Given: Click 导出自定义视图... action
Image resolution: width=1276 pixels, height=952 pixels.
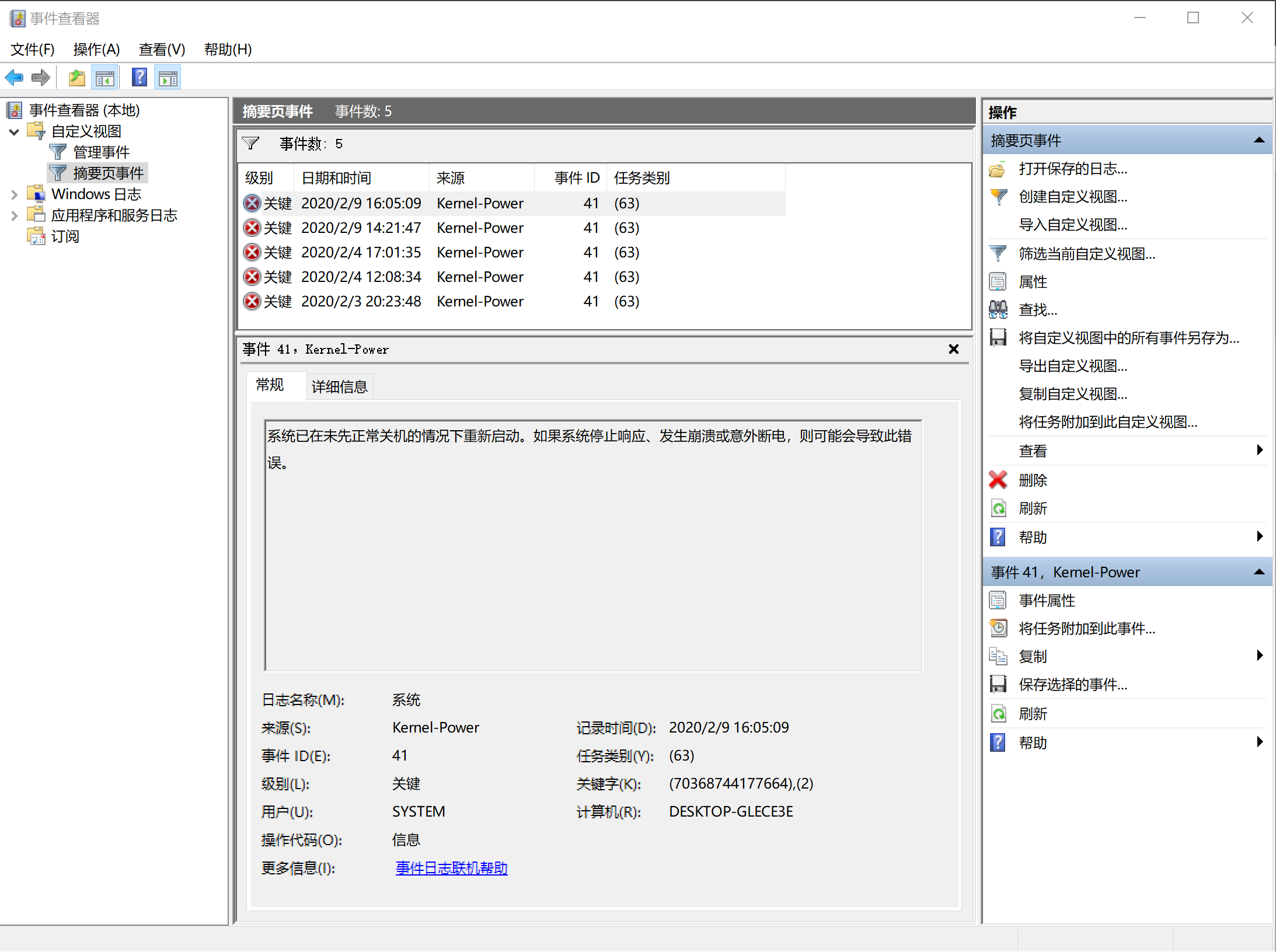Looking at the screenshot, I should [1073, 366].
